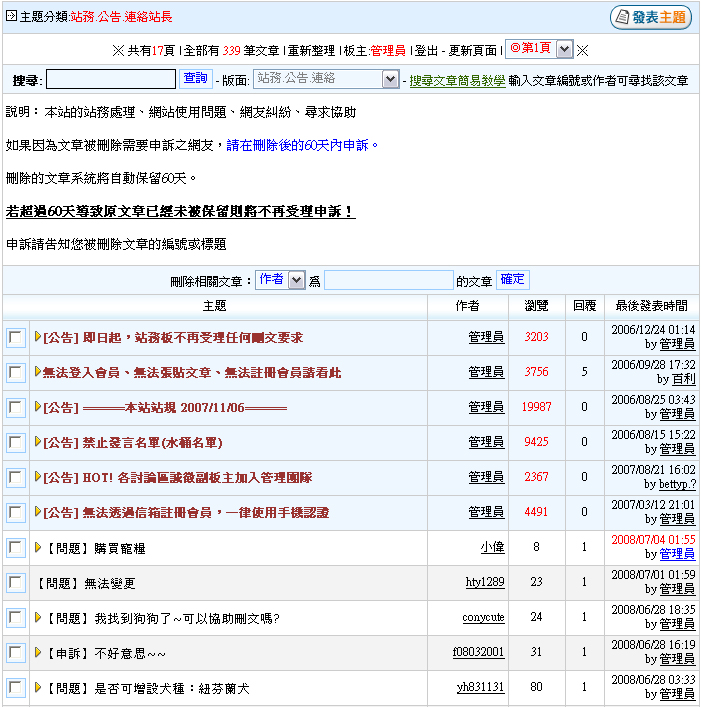
Task: Click arrow icon beside 不好意思~~ appeal thread
Action: [x=38, y=652]
